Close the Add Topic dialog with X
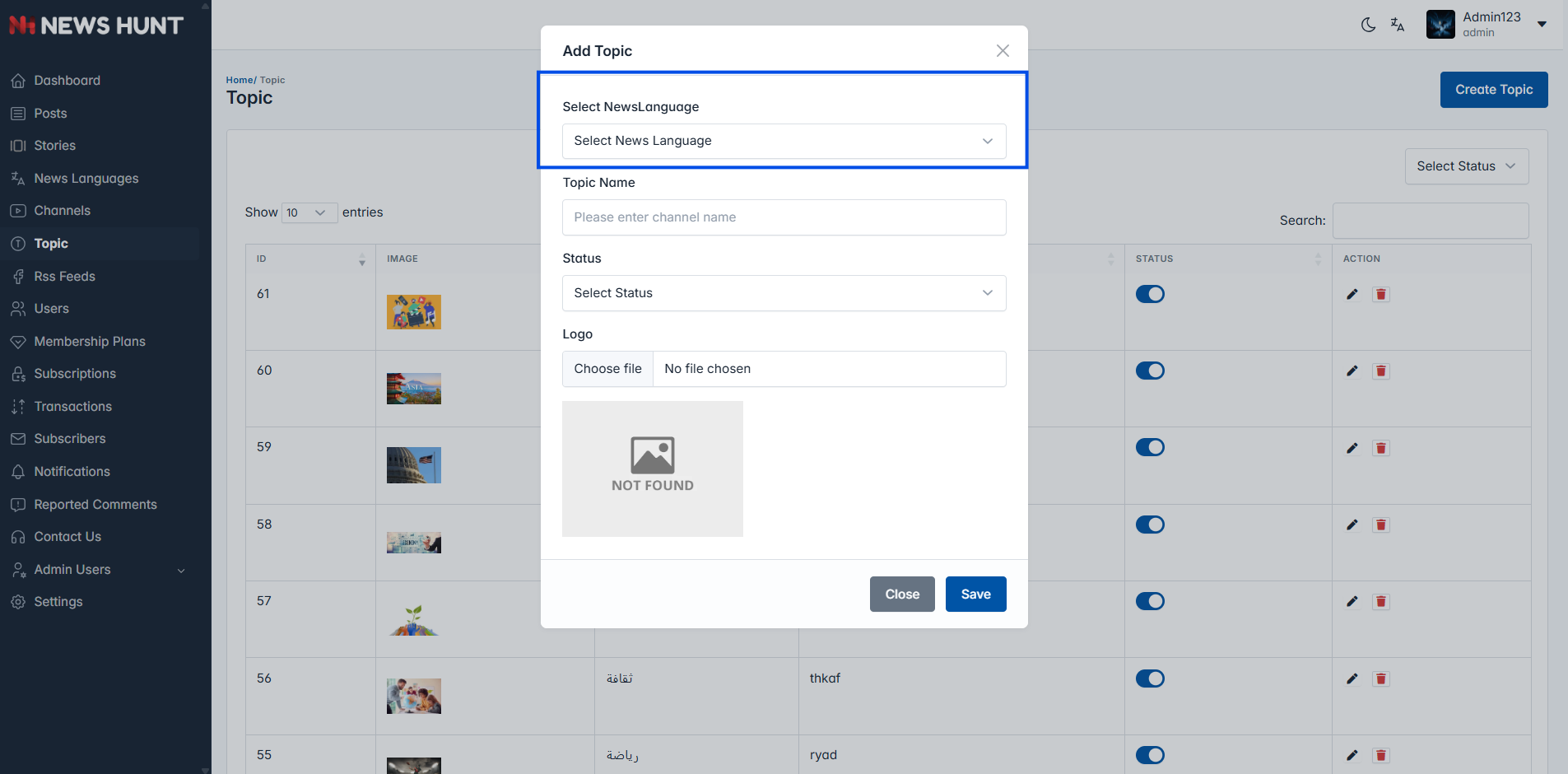 click(1003, 51)
